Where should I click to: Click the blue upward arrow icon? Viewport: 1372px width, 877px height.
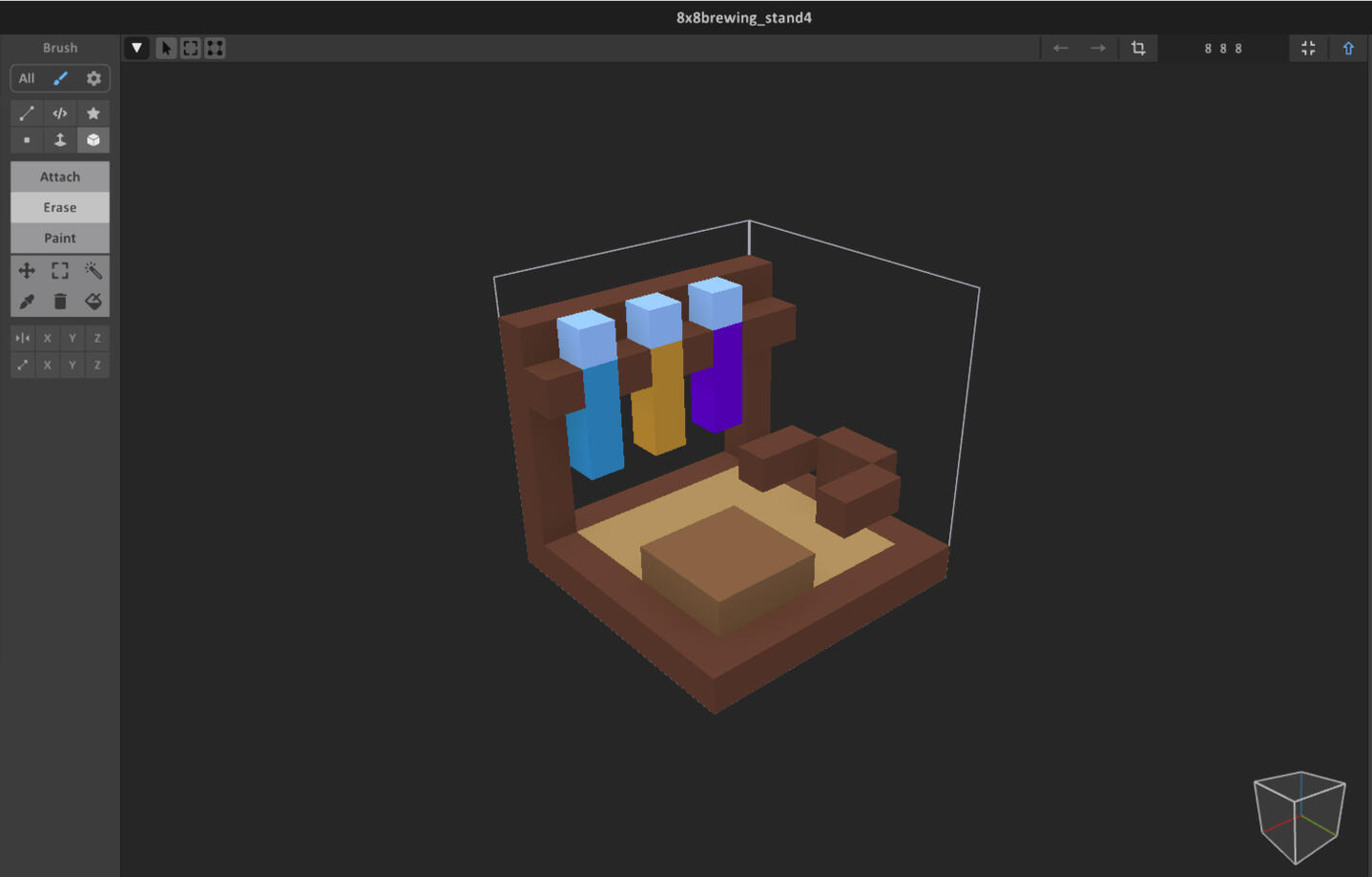pyautogui.click(x=1348, y=48)
